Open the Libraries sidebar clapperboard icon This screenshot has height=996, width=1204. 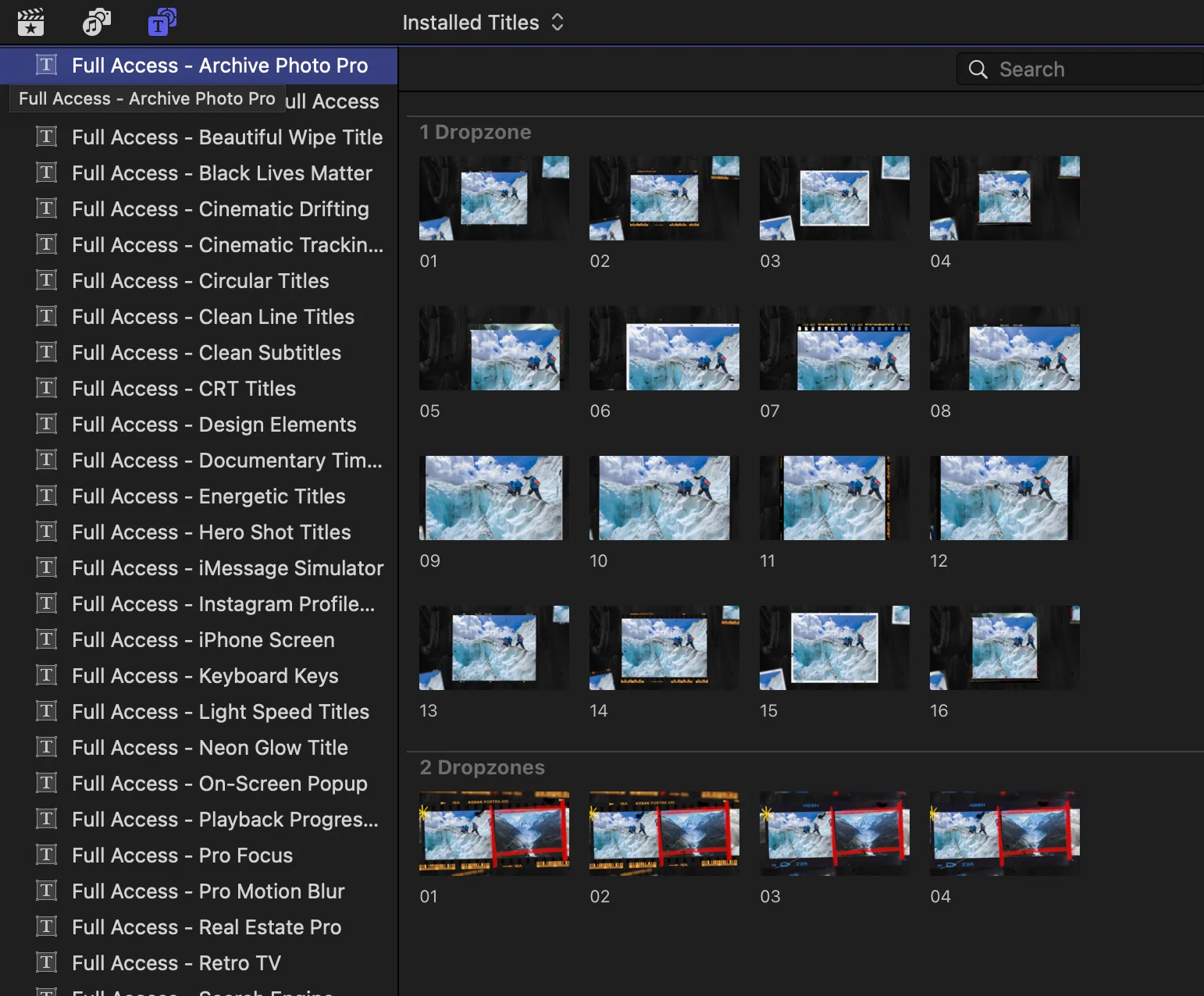click(30, 22)
